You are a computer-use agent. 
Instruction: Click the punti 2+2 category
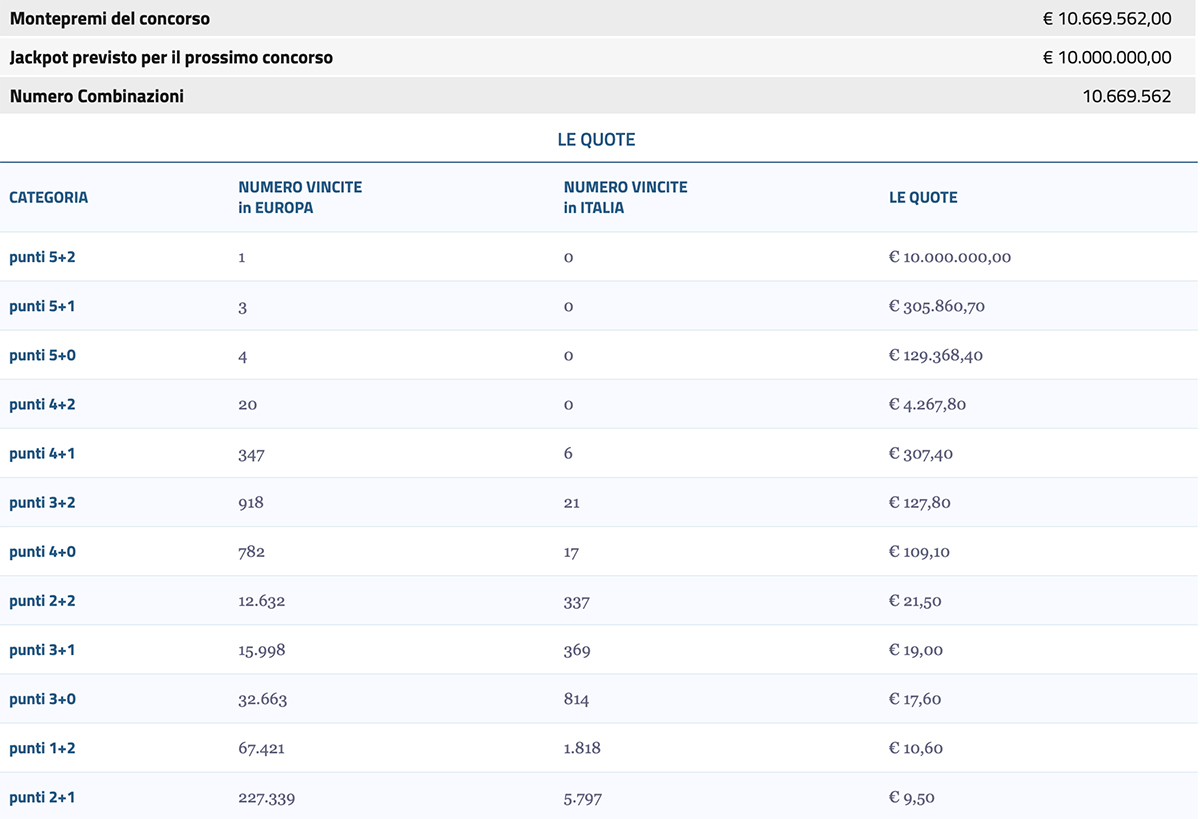coord(41,601)
